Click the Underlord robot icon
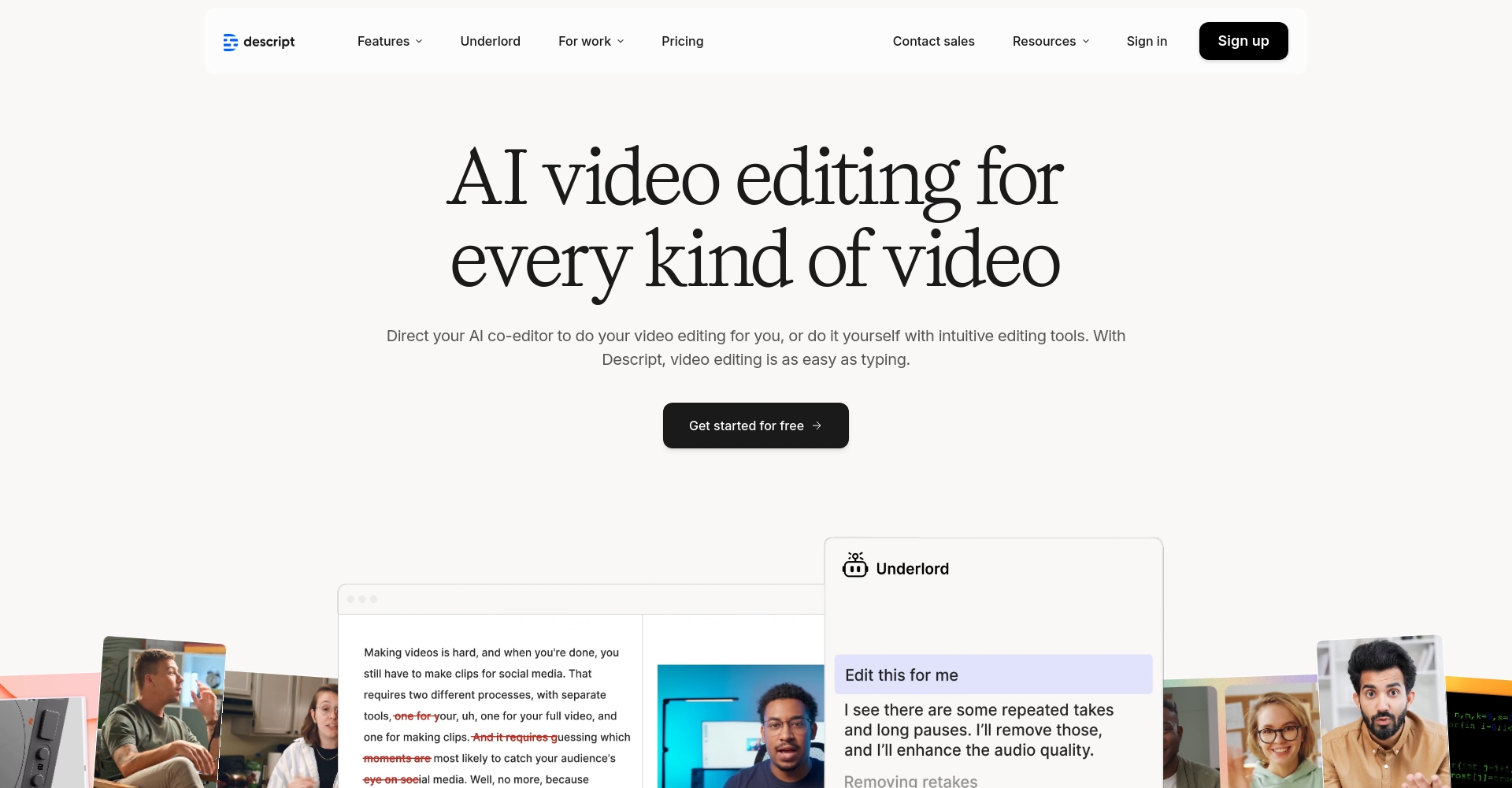 click(854, 566)
